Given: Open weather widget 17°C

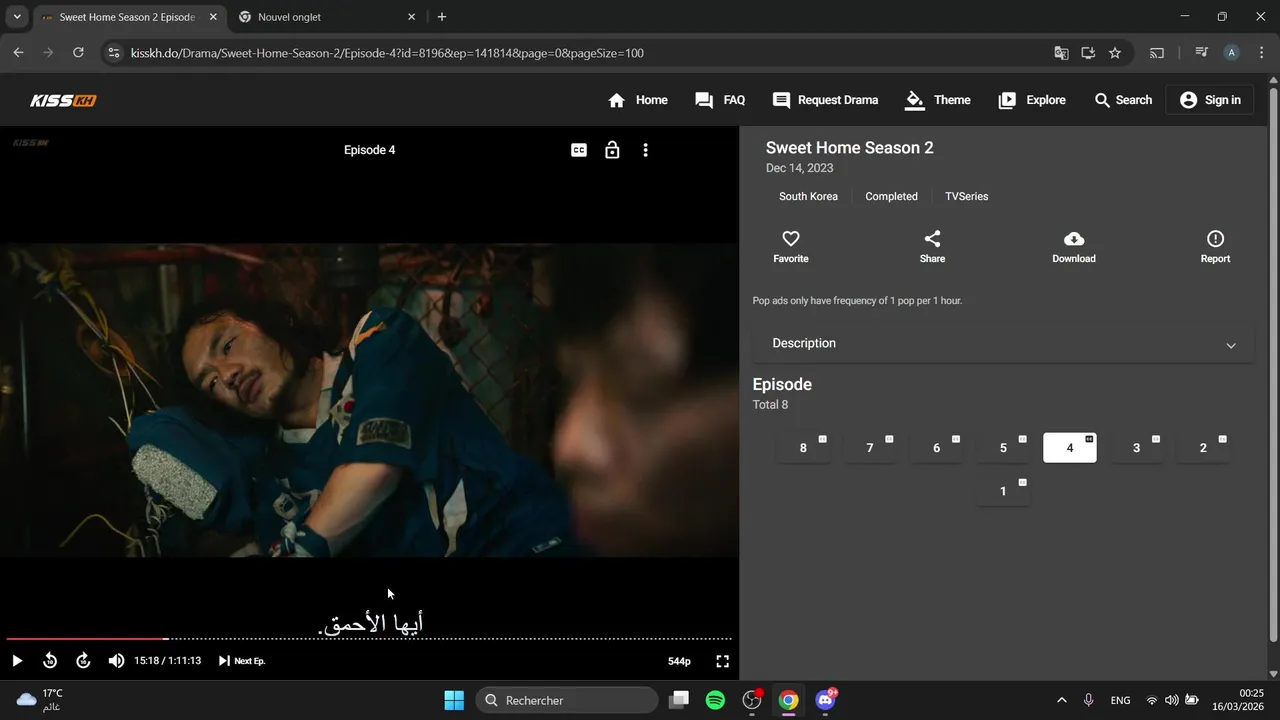Looking at the screenshot, I should (x=40, y=700).
